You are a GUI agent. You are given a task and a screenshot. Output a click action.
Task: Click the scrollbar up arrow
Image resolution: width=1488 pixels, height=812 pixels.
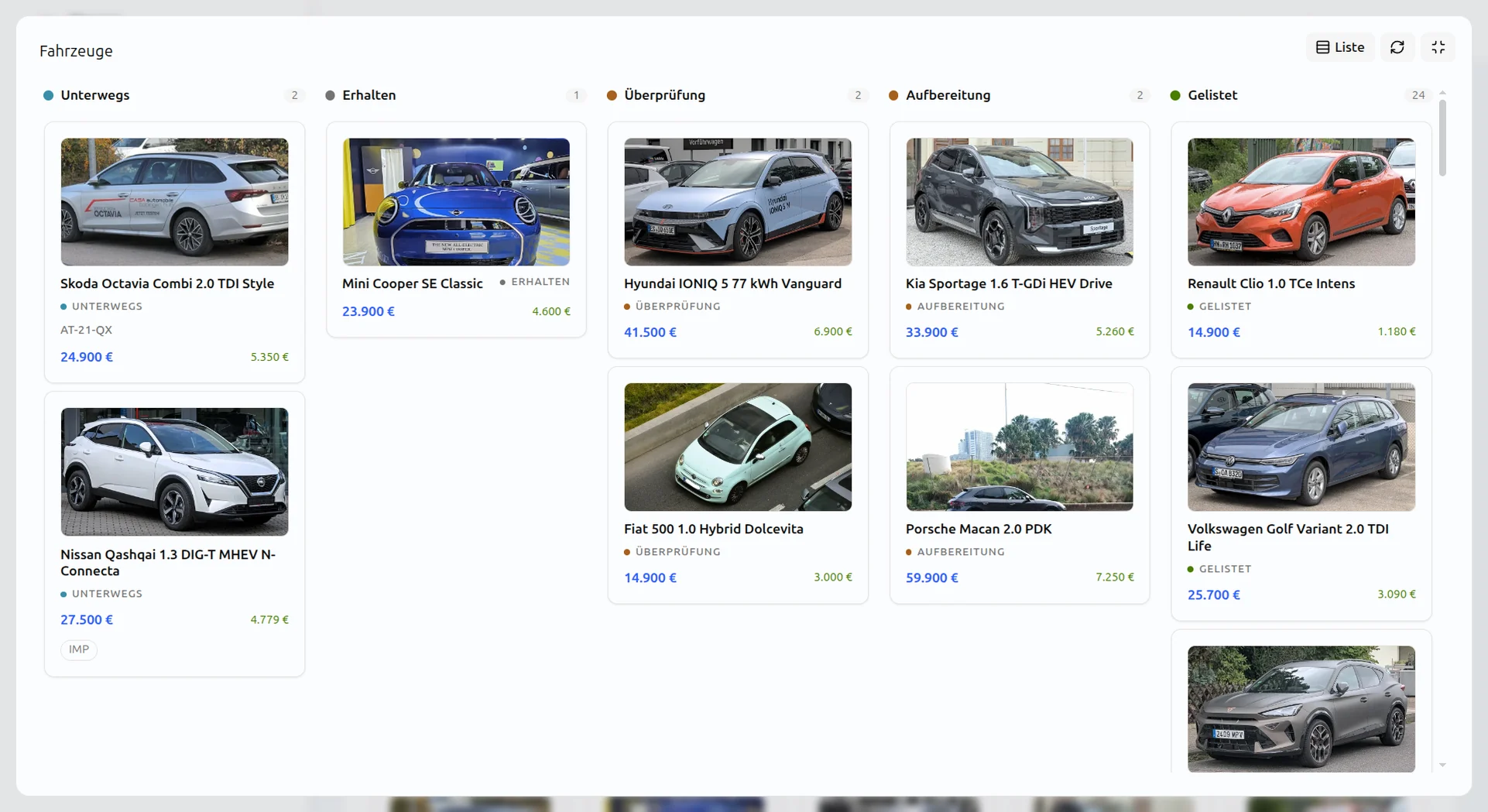[x=1442, y=93]
